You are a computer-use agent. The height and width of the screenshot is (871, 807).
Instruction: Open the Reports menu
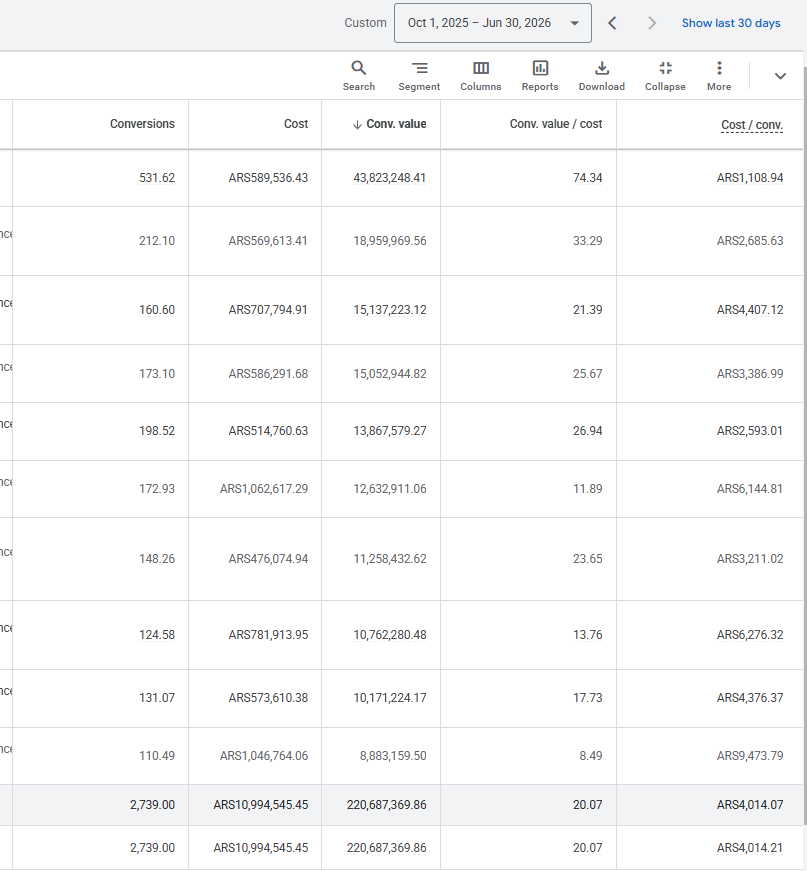(540, 76)
